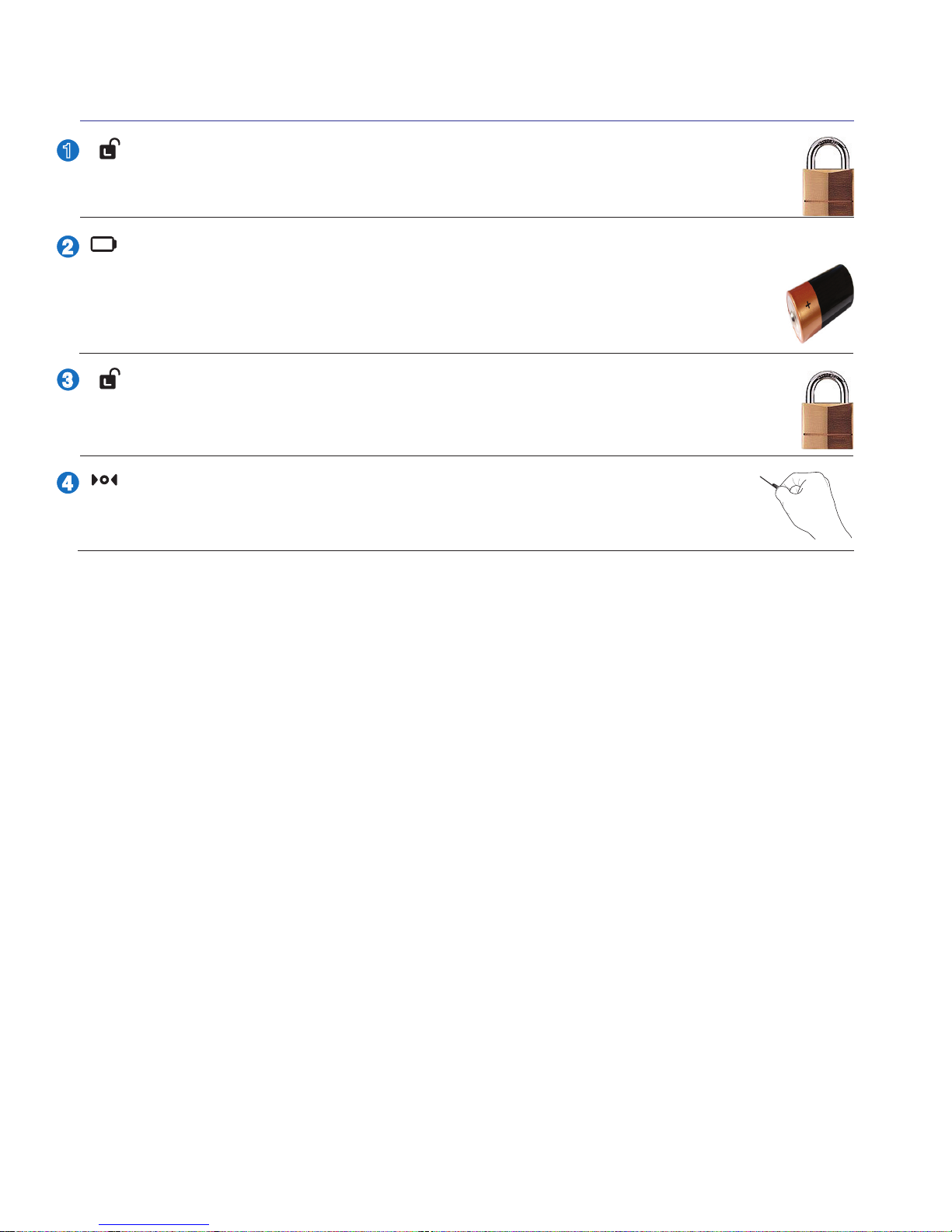
Task: Click the steel shackle of the row 1 padlock
Action: [x=828, y=154]
